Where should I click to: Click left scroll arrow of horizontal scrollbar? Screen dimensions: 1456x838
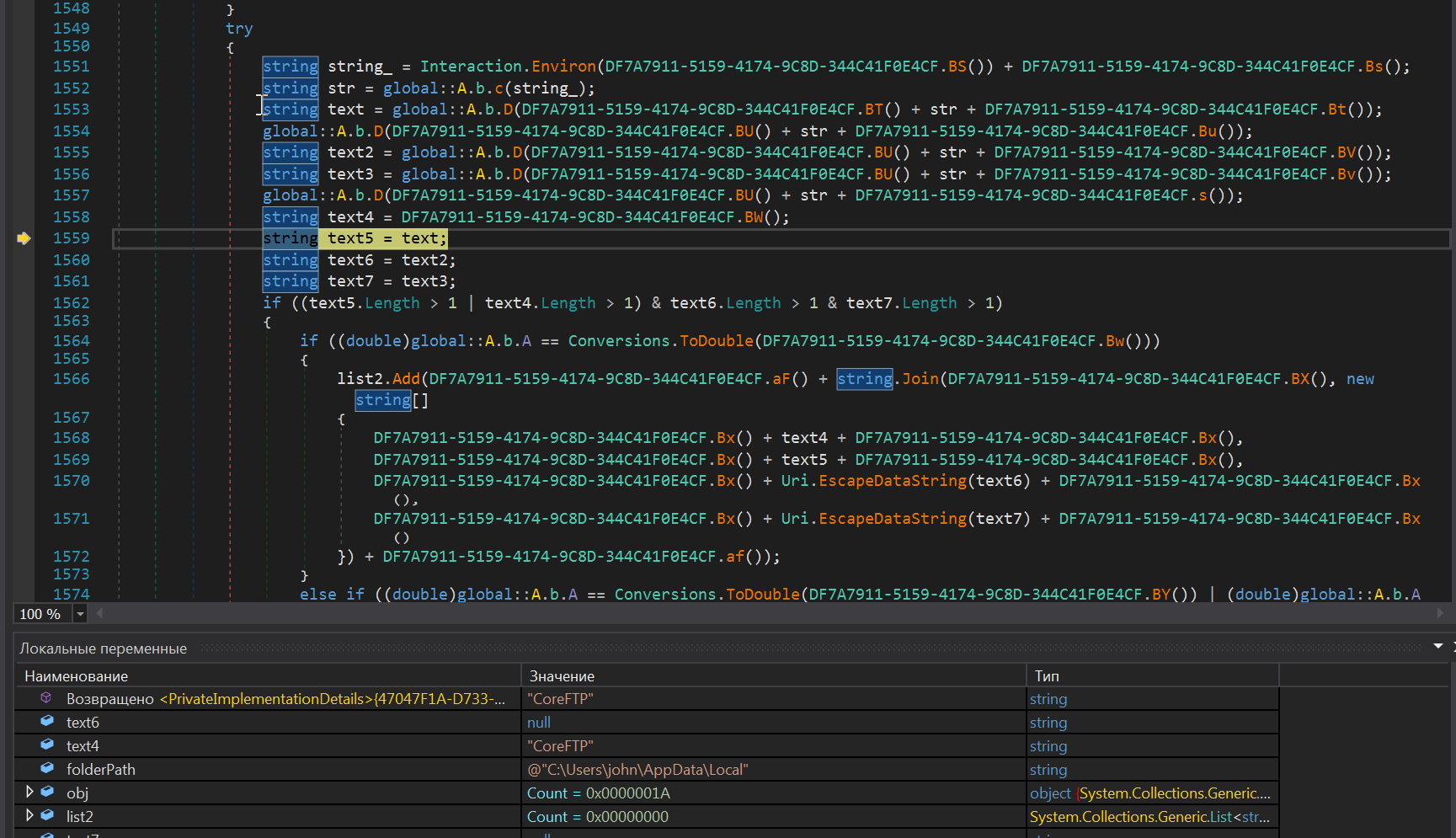pos(100,613)
